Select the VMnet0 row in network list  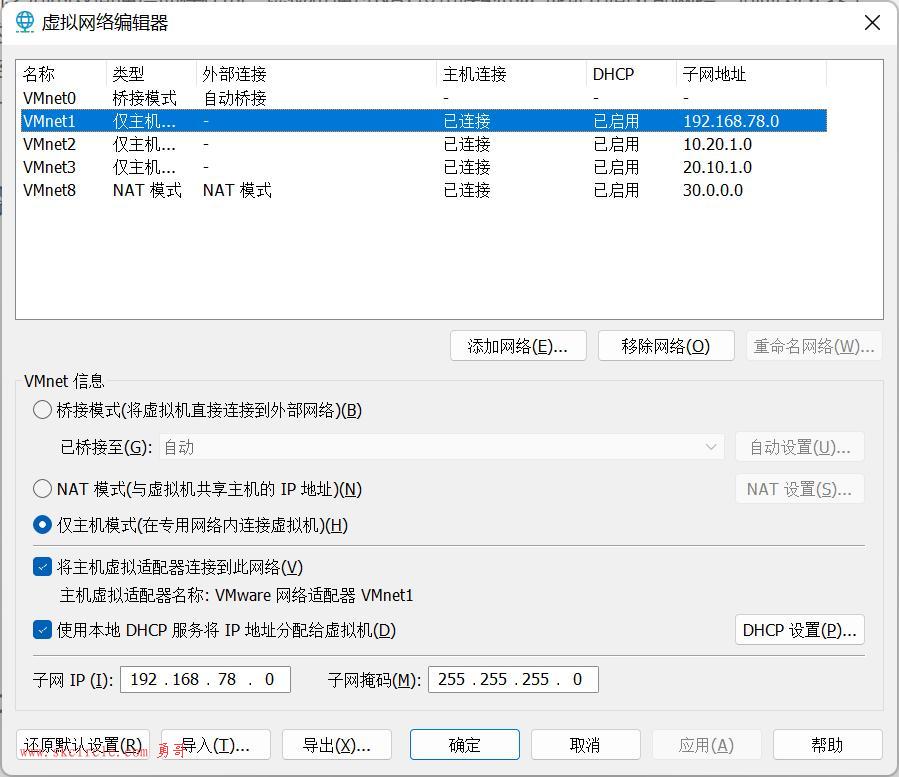pos(424,98)
